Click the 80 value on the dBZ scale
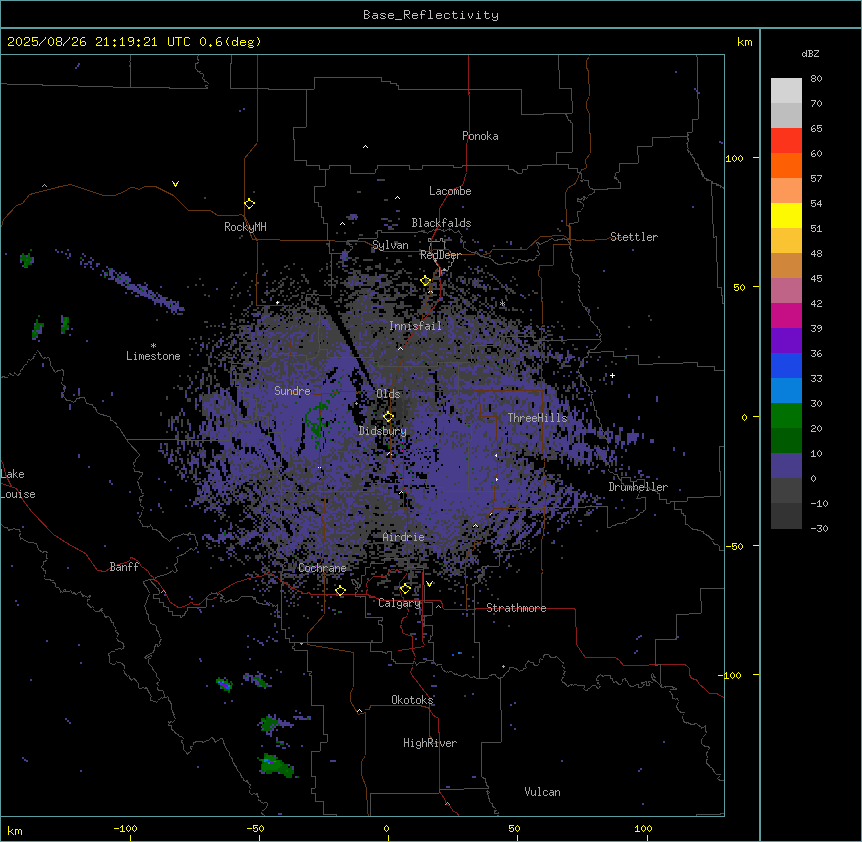This screenshot has height=842, width=862. coord(816,78)
